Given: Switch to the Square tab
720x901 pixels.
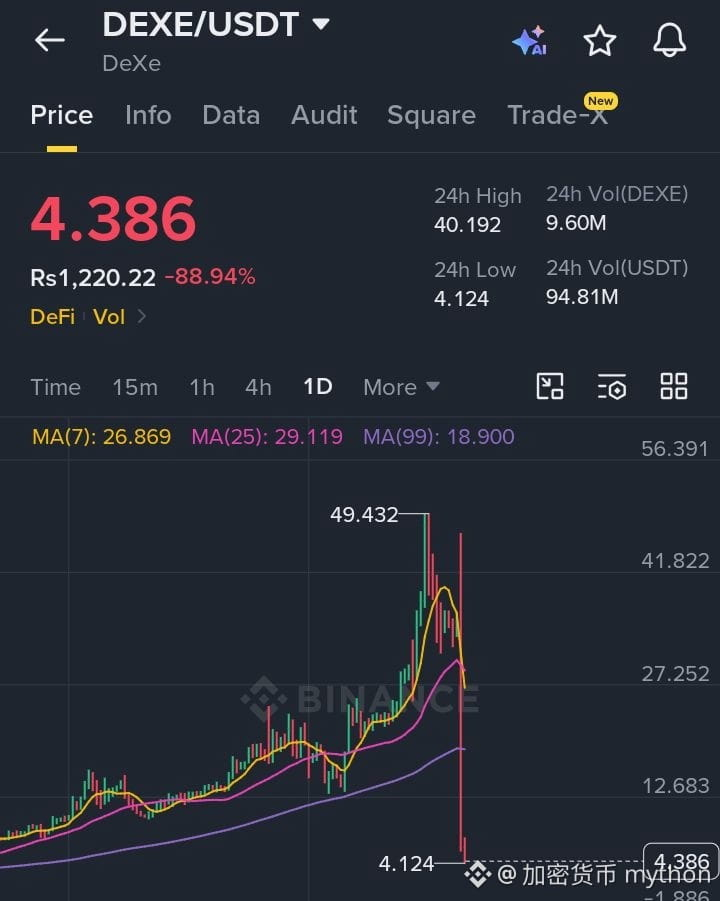Looking at the screenshot, I should (432, 115).
